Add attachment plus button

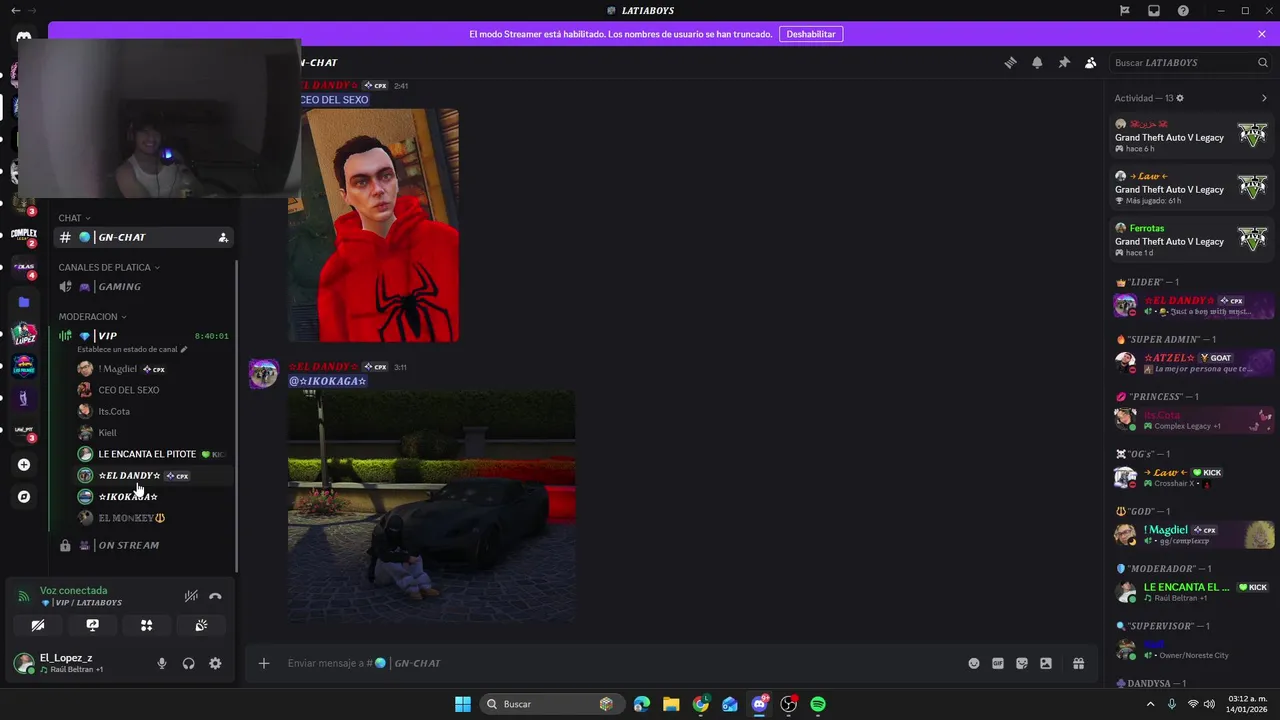coord(264,663)
